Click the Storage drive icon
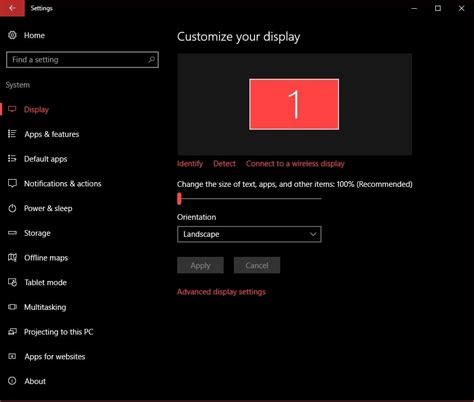The image size is (474, 402). point(12,233)
